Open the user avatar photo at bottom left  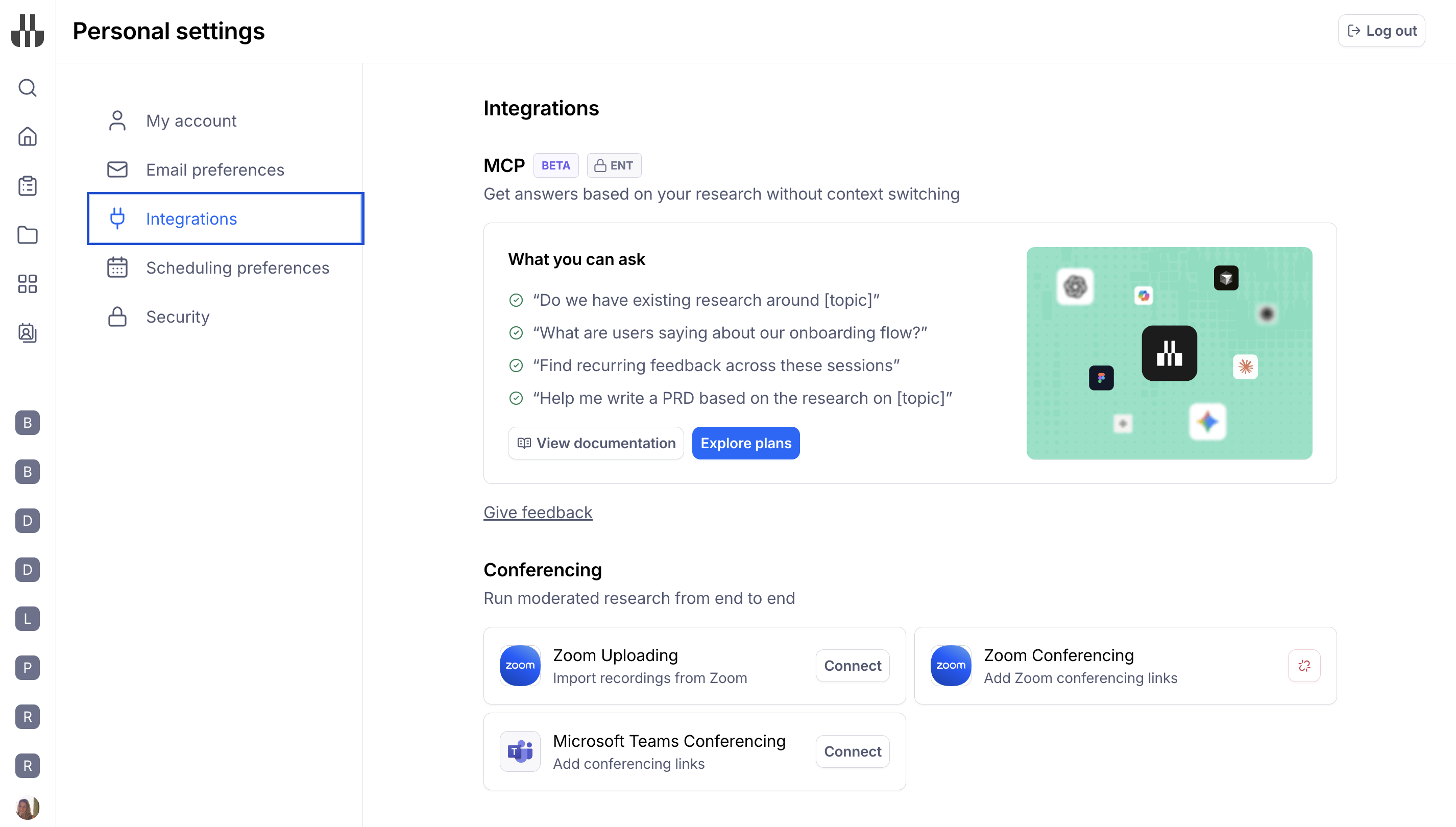point(27,808)
